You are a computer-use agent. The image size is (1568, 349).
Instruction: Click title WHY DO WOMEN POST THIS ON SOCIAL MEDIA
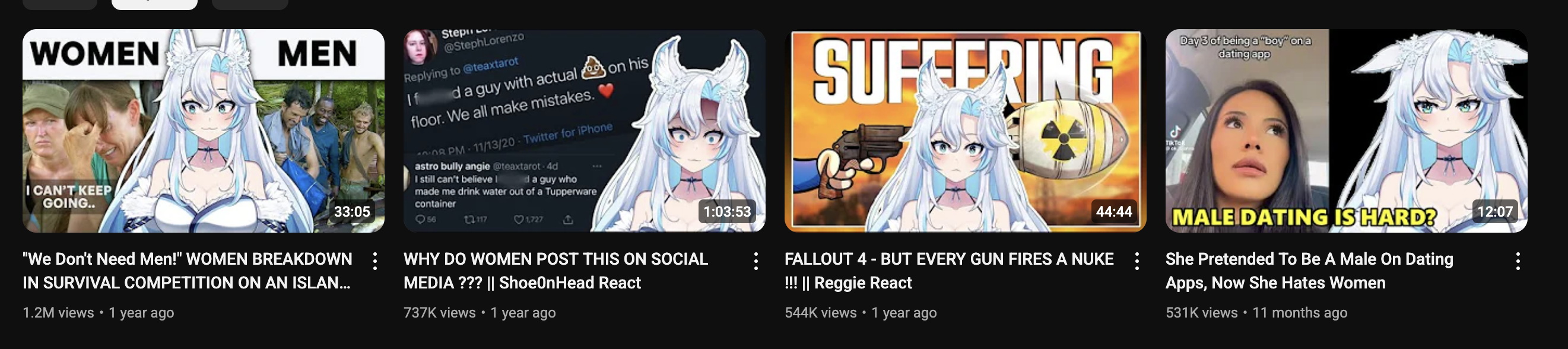coord(556,271)
